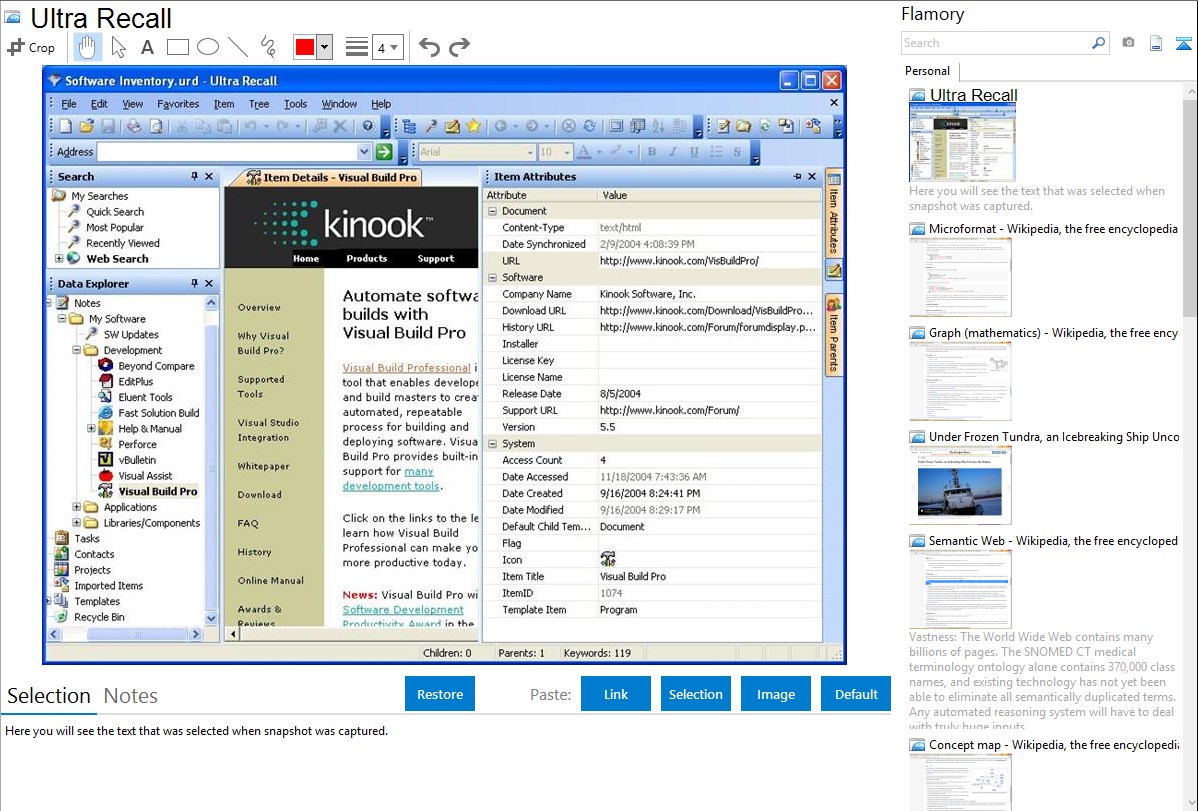This screenshot has width=1198, height=811.
Task: Open the Favorites menu in Ultra Recall
Action: (x=178, y=104)
